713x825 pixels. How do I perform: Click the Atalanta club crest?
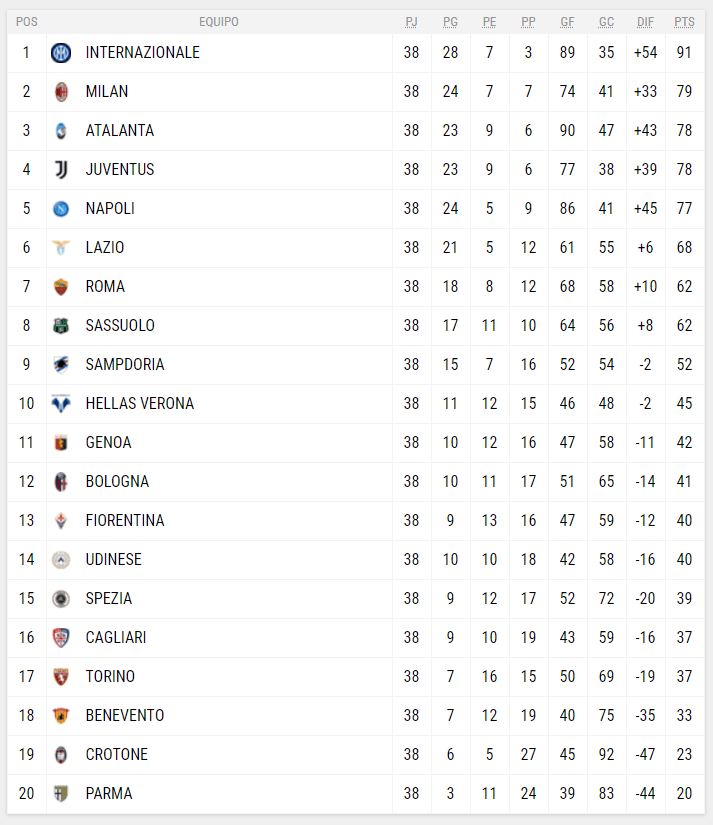tap(61, 131)
